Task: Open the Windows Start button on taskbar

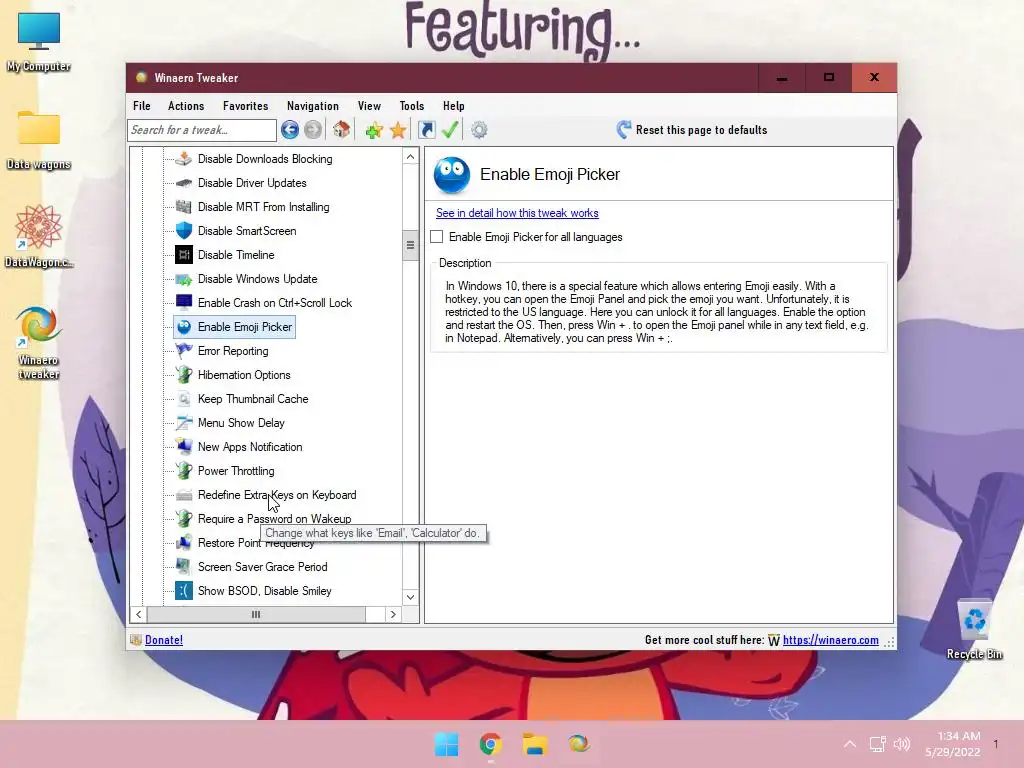Action: click(x=447, y=744)
